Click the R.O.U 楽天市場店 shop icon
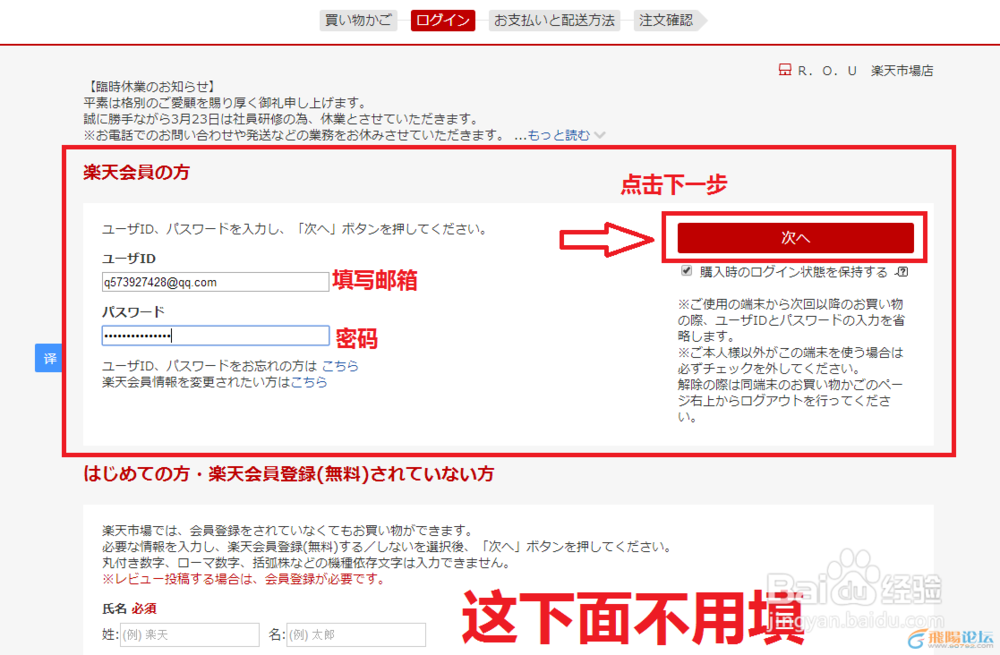 point(785,70)
